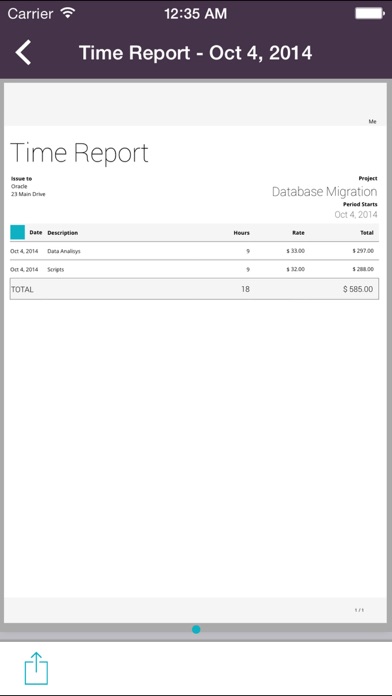
Task: Tap the battery status icon
Action: tap(369, 13)
